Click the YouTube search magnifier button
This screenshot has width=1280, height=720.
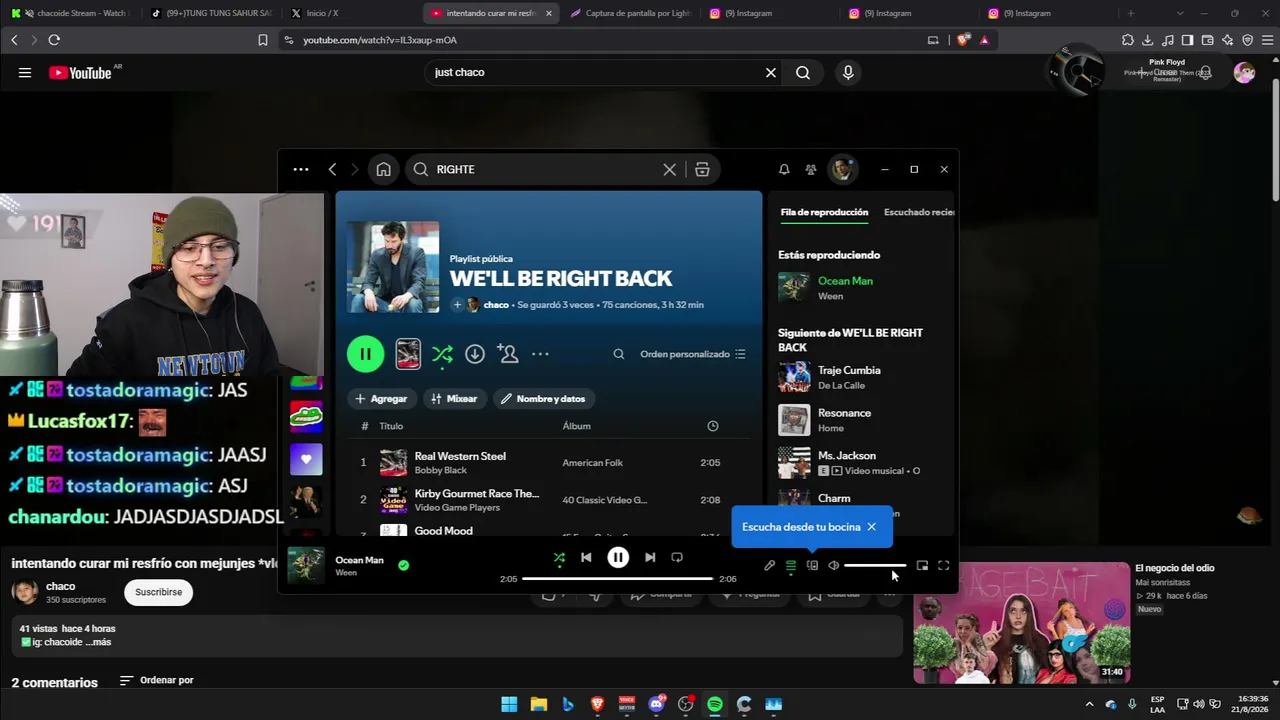coord(803,72)
